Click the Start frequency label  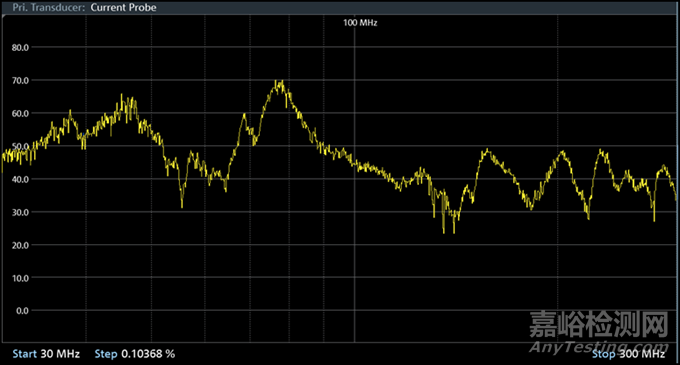tap(25, 354)
